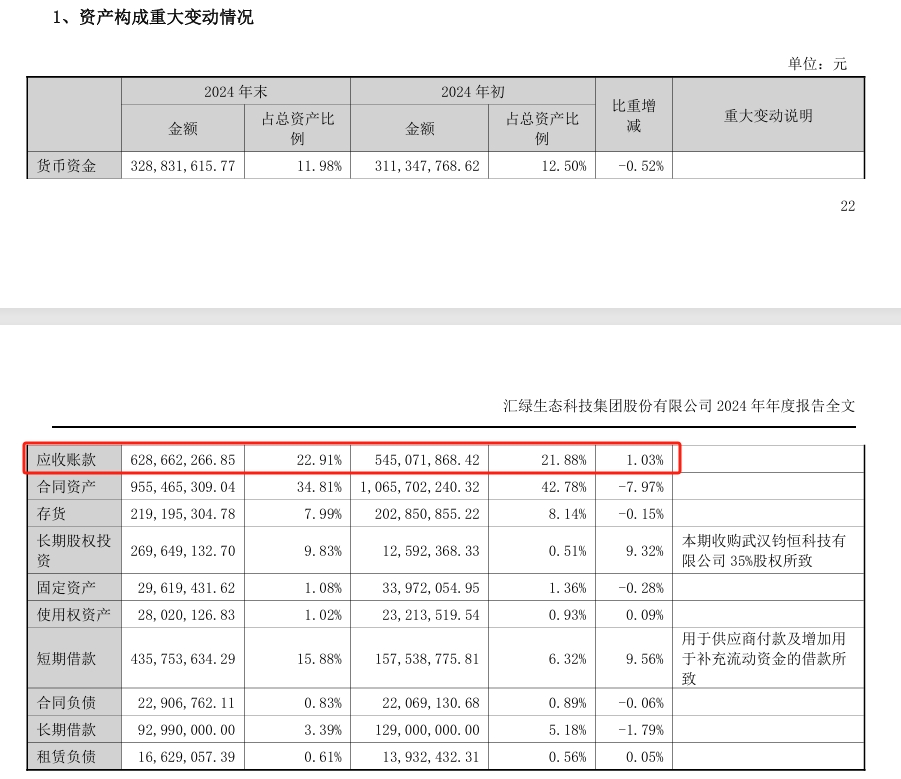Image resolution: width=901 pixels, height=779 pixels.
Task: Select the 使用权资产 row label
Action: click(74, 615)
